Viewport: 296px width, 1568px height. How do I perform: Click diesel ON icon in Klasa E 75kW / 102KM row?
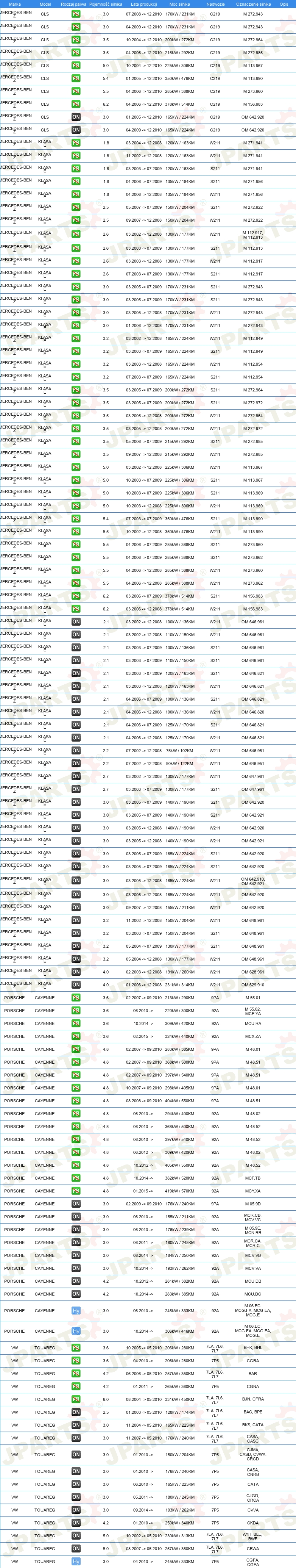pos(76,751)
